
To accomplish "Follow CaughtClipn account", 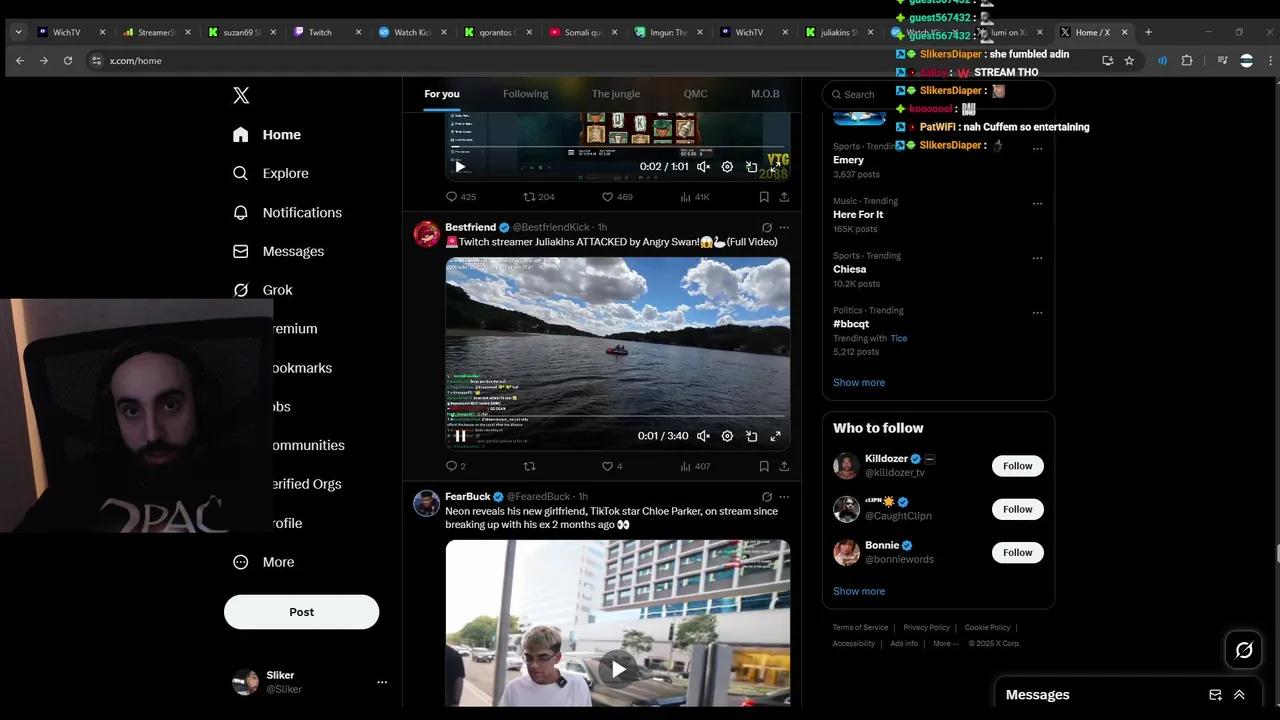I will 1017,509.
